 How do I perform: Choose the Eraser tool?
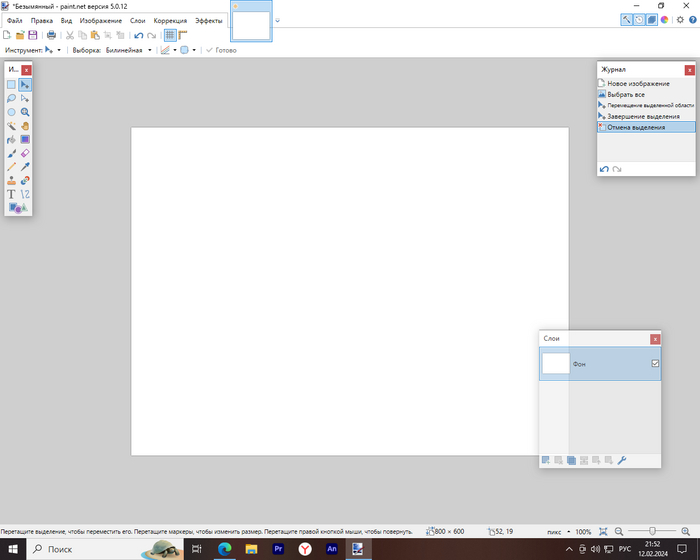click(25, 154)
